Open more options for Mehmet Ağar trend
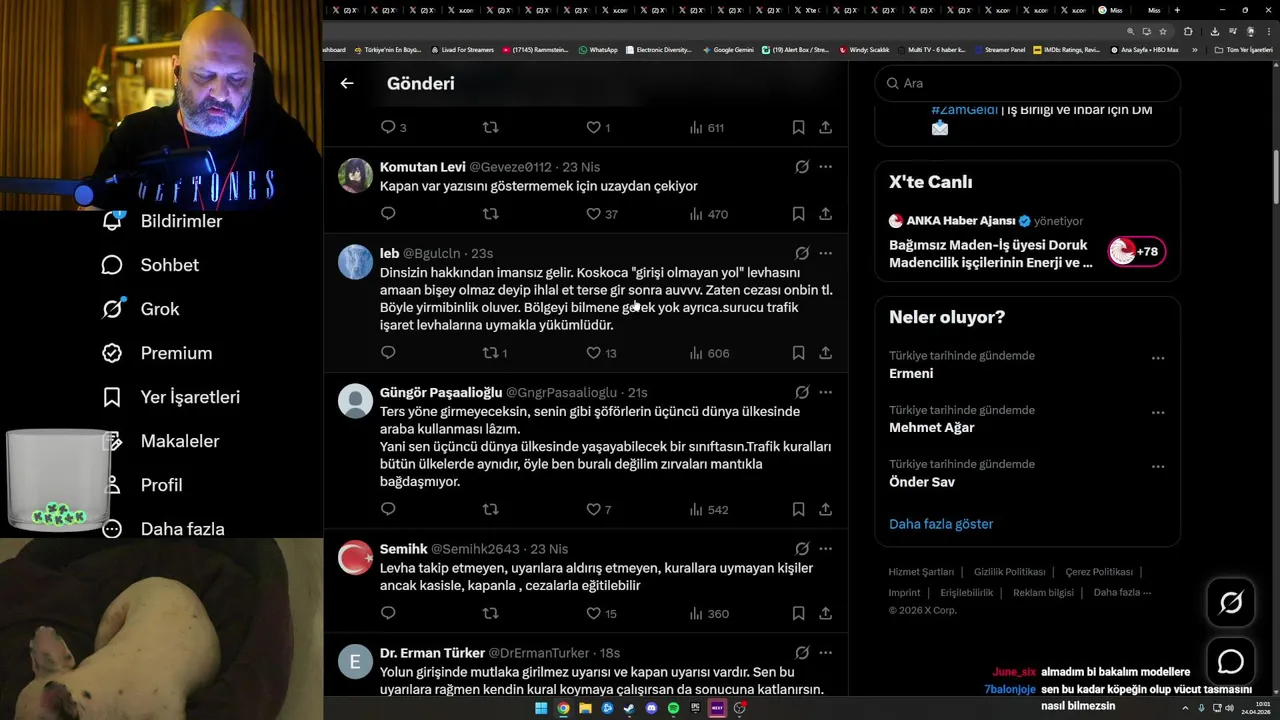This screenshot has height=720, width=1280. [x=1158, y=412]
